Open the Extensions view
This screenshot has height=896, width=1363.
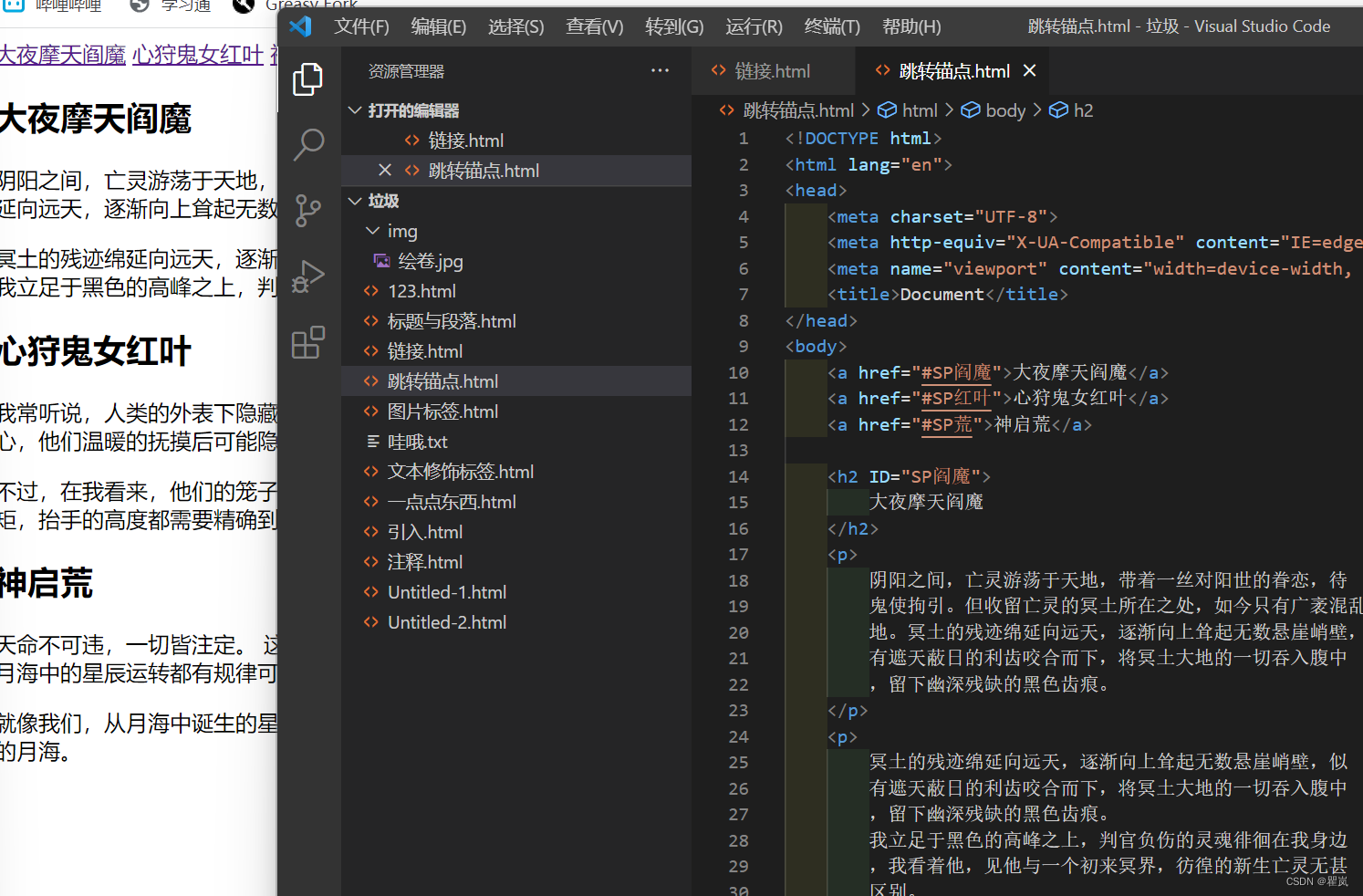coord(308,342)
